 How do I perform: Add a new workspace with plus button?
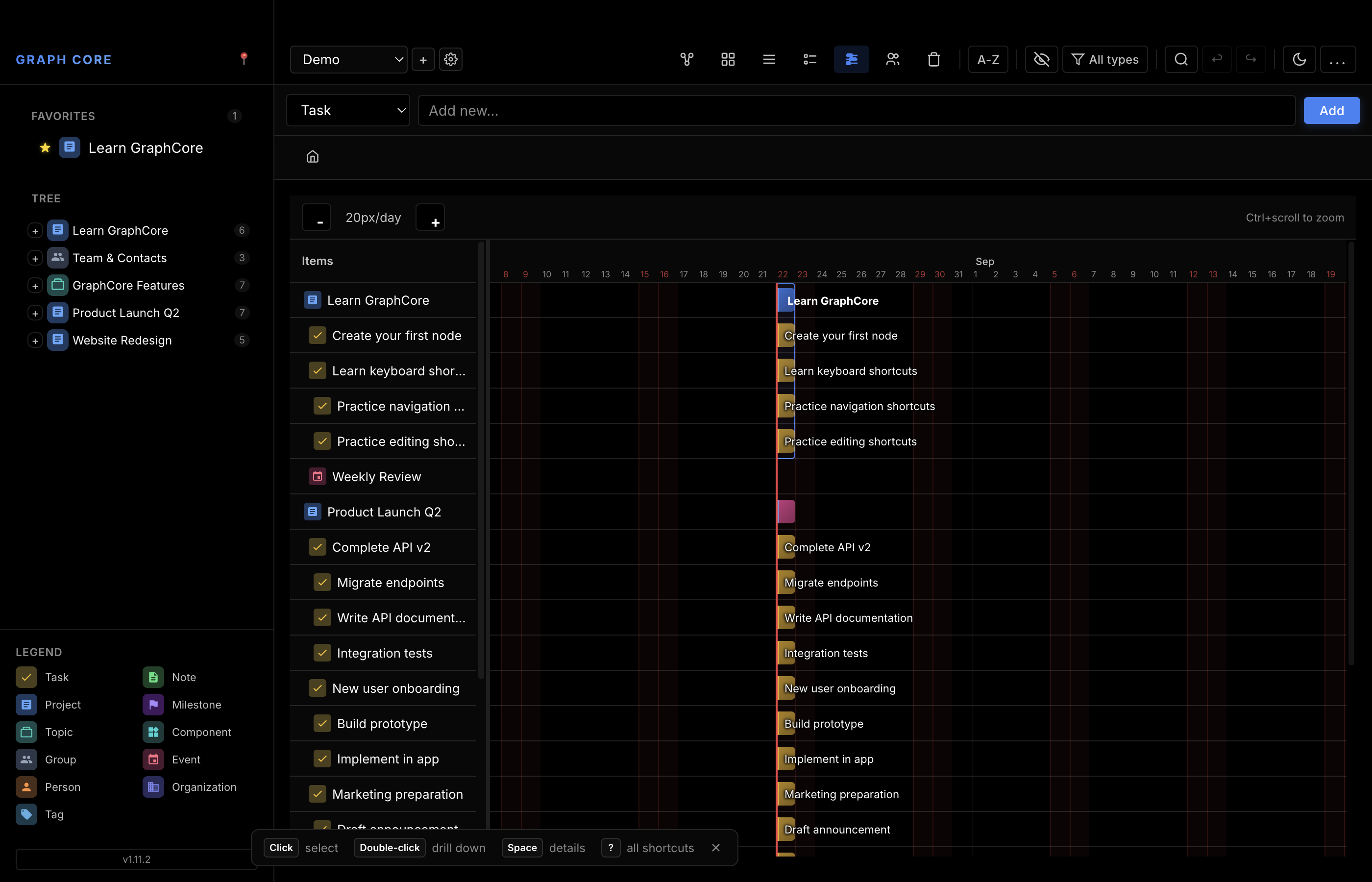(423, 60)
